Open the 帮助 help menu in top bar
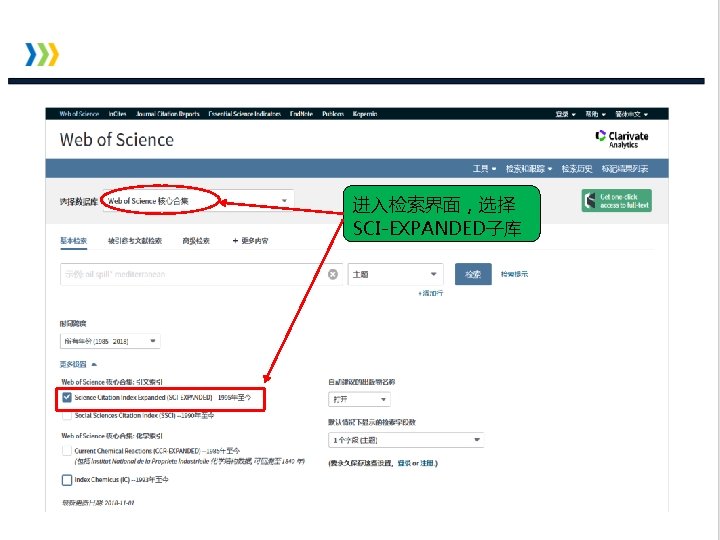This screenshot has width=720, height=540. (x=596, y=114)
